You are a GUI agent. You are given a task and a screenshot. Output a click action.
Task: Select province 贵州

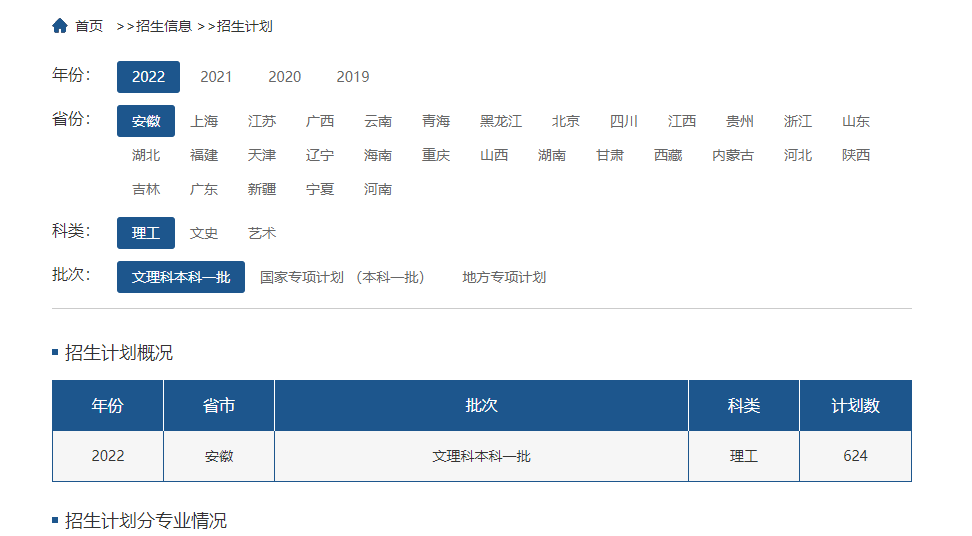[740, 121]
